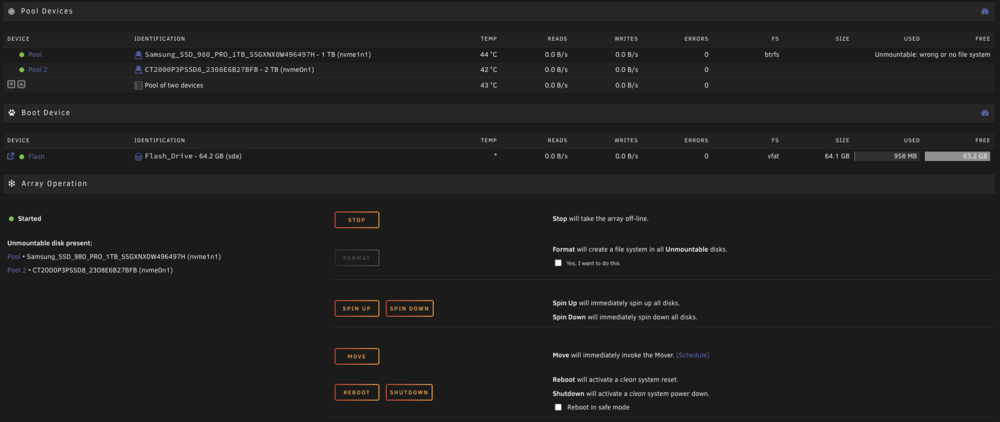Click the green status dot beside Flash
The image size is (1000, 422).
tap(22, 156)
